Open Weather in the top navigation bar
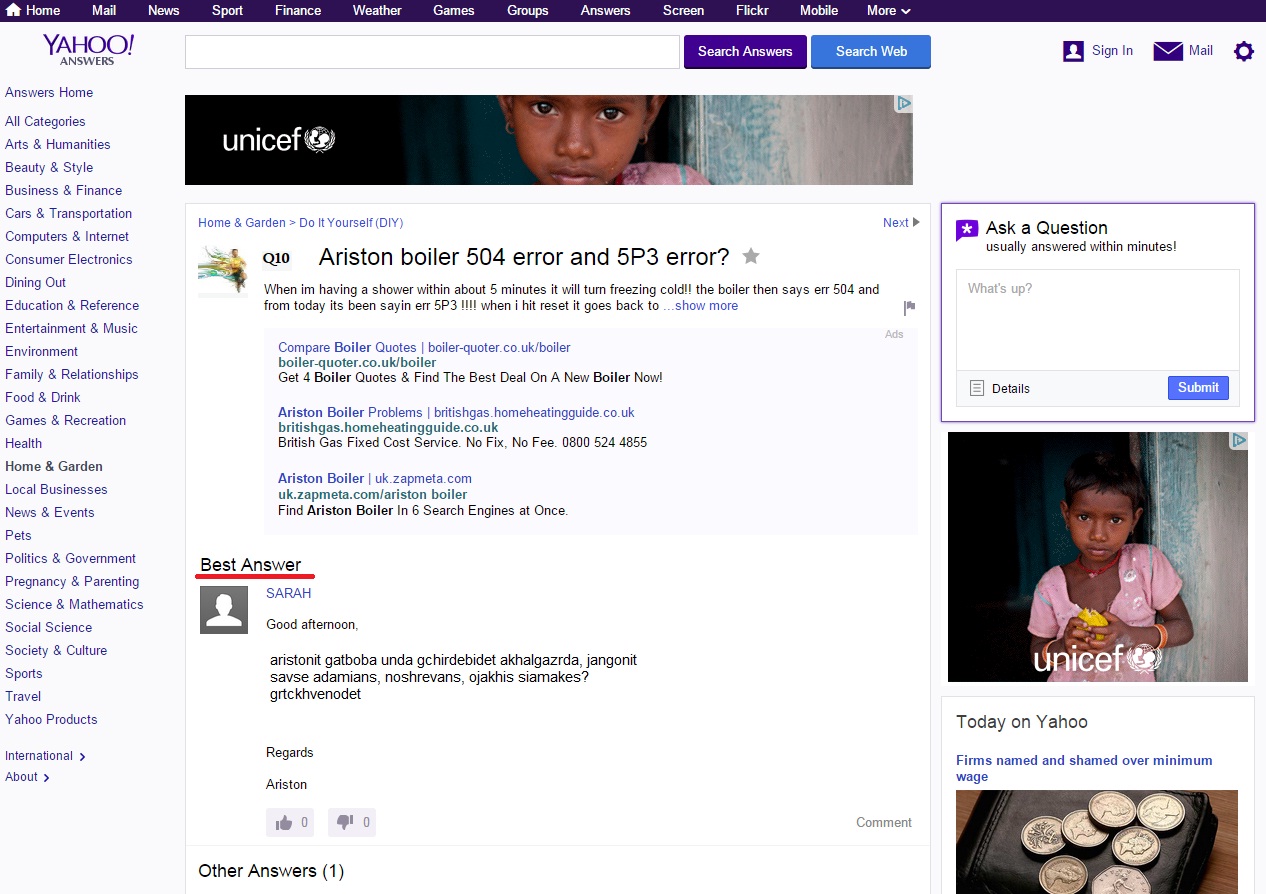Viewport: 1266px width, 894px height. click(x=377, y=10)
